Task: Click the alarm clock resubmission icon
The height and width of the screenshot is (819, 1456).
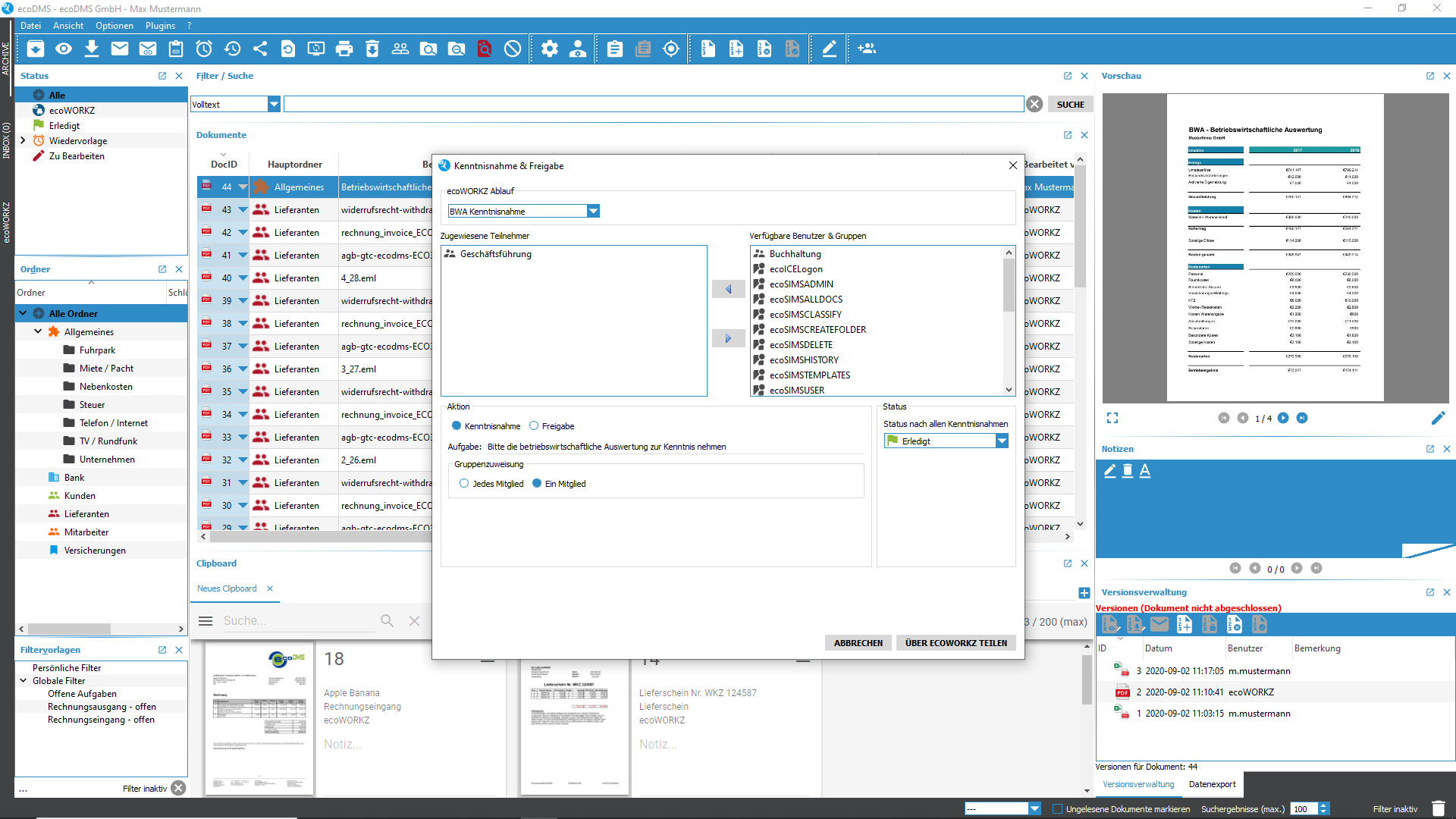Action: click(204, 49)
